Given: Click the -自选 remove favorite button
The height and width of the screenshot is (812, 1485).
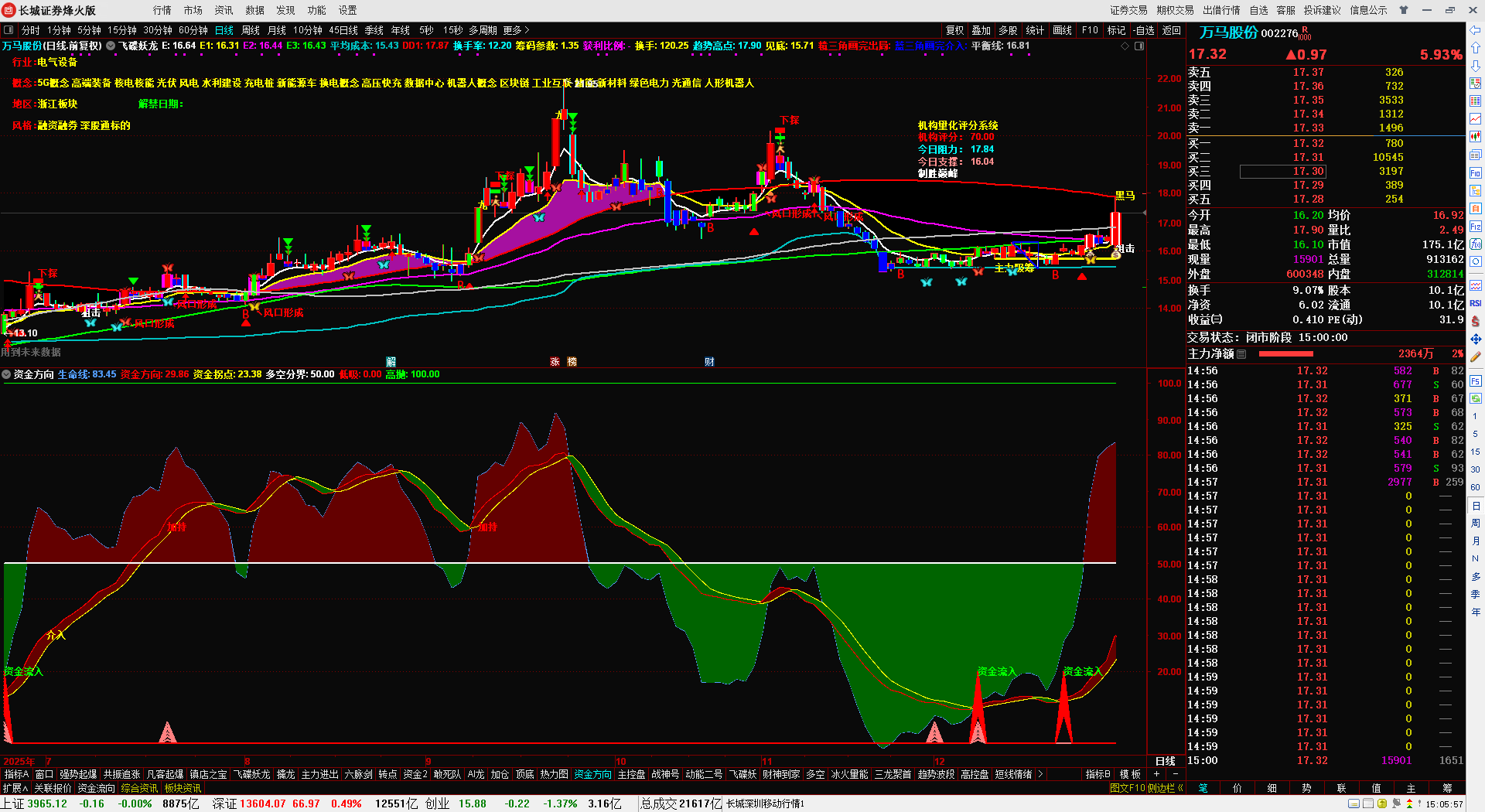Looking at the screenshot, I should point(1145,30).
